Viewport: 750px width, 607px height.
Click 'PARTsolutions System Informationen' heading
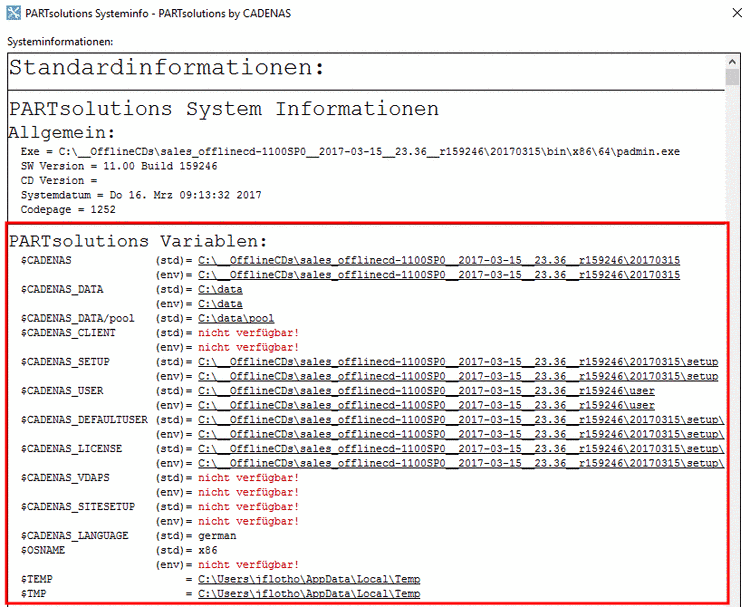tap(224, 109)
